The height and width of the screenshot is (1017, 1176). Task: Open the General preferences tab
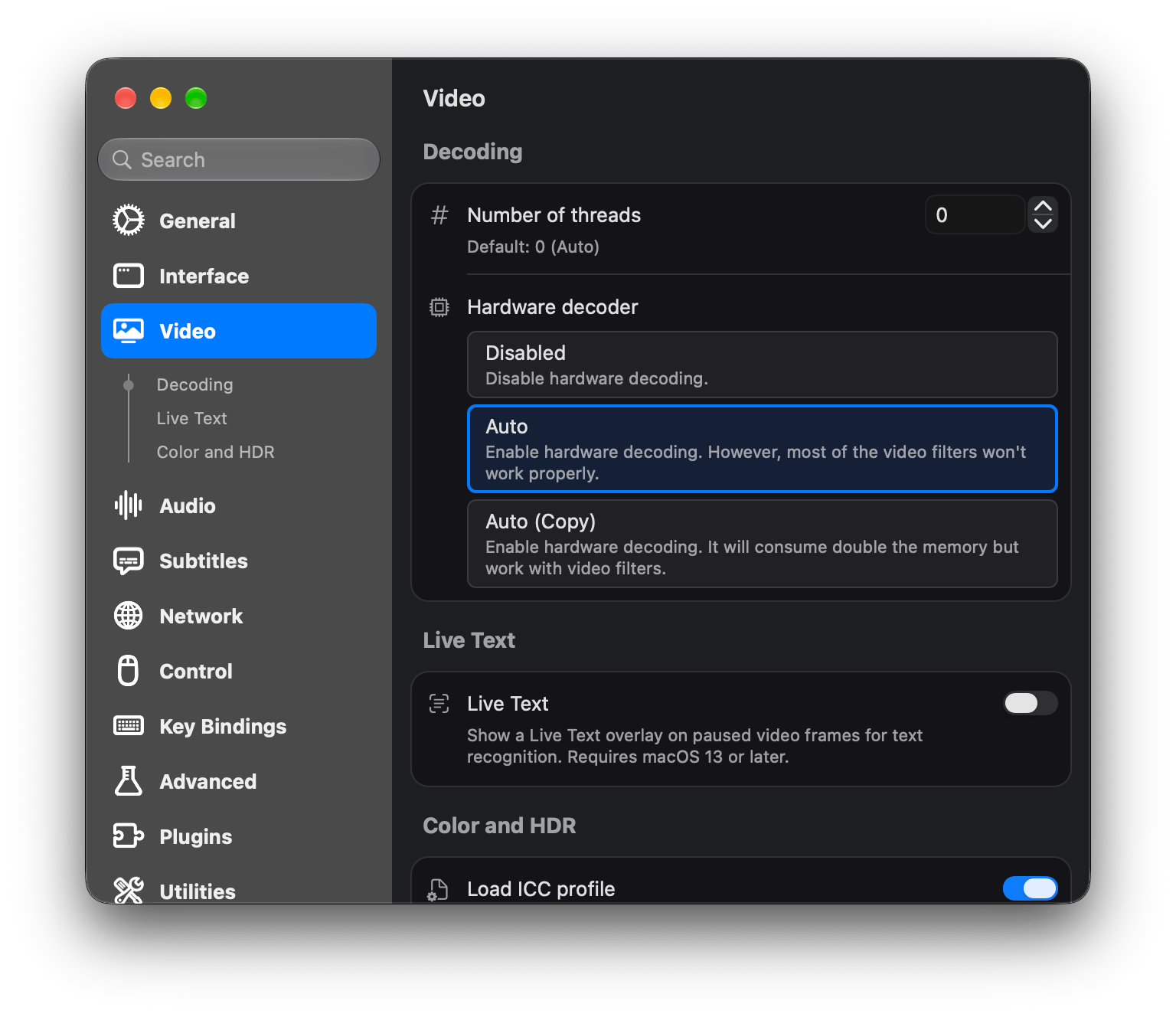tap(239, 221)
